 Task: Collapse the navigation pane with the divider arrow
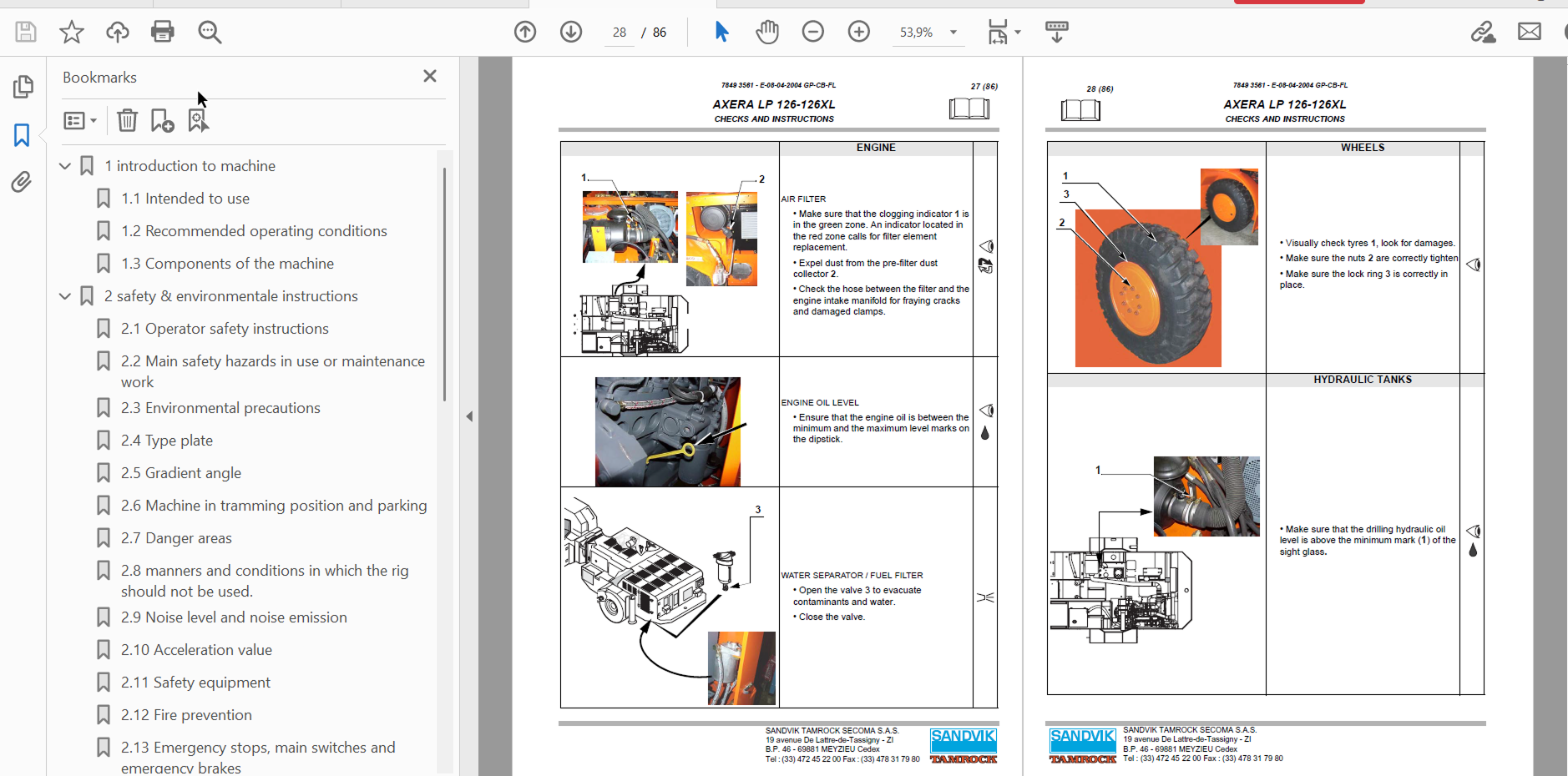(469, 416)
